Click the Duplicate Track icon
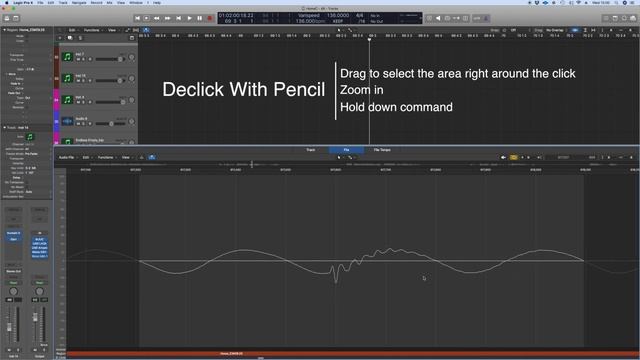Viewport: 640px width, 360px height. click(70, 38)
